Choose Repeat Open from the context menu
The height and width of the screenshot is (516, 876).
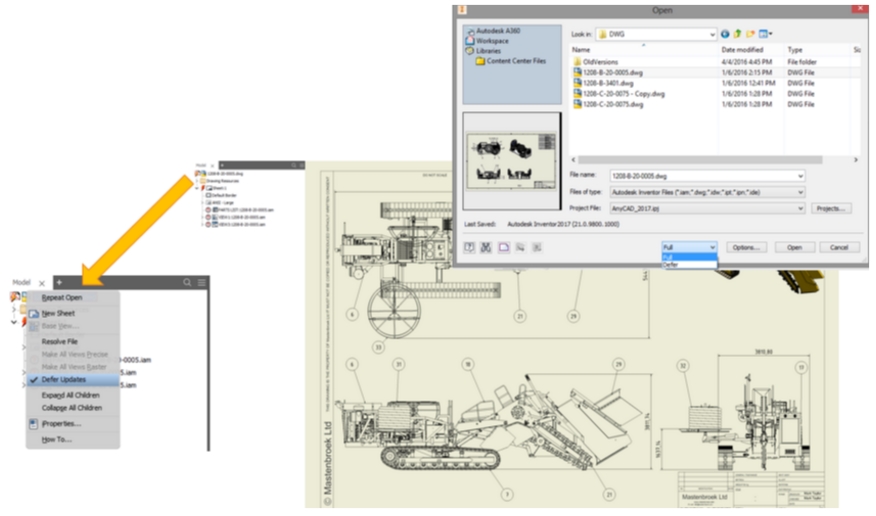coord(62,298)
